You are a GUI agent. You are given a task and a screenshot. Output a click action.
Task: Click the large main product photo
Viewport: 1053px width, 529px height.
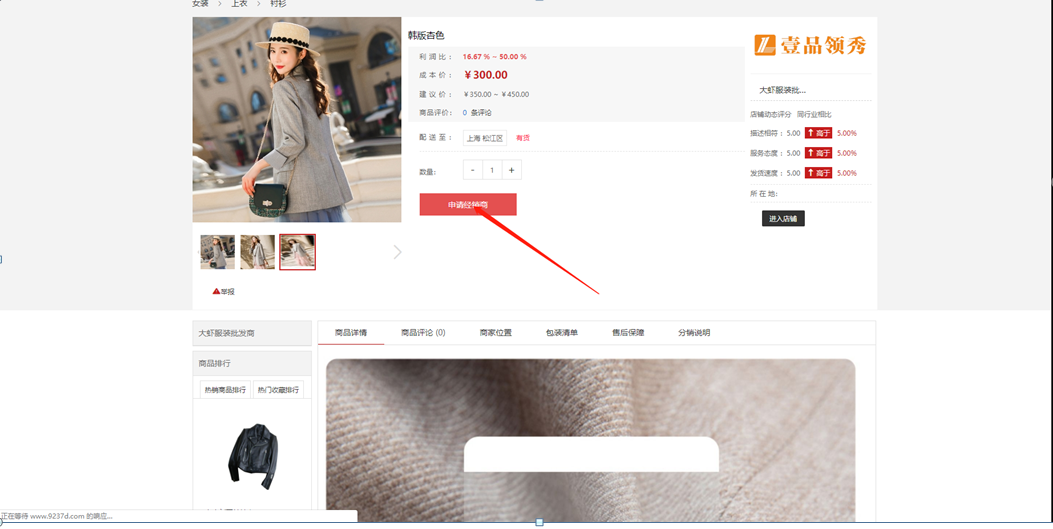coord(297,119)
